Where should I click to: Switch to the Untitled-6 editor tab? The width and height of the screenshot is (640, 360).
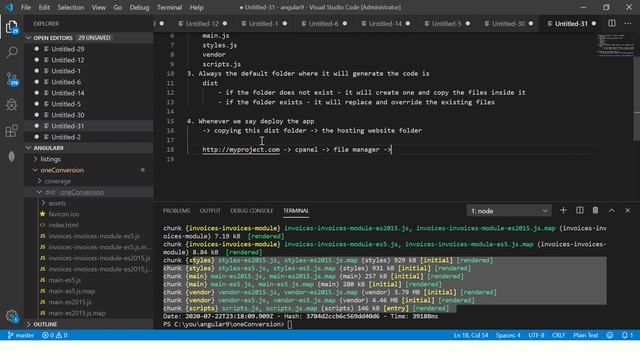[x=324, y=24]
